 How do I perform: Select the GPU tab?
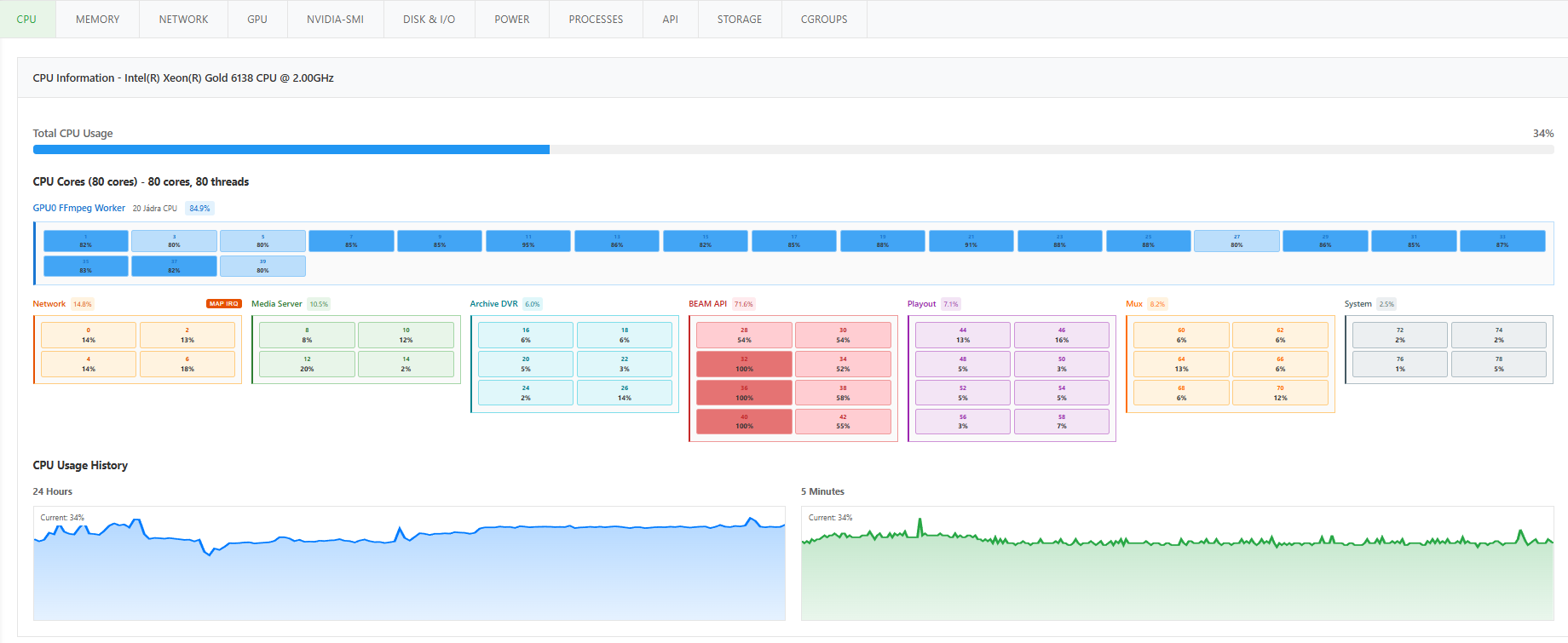click(257, 19)
